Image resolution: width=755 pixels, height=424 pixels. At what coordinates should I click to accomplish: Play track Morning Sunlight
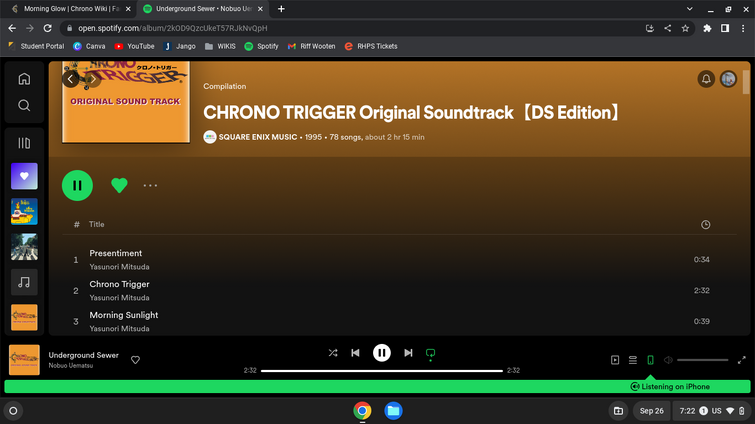coord(124,315)
